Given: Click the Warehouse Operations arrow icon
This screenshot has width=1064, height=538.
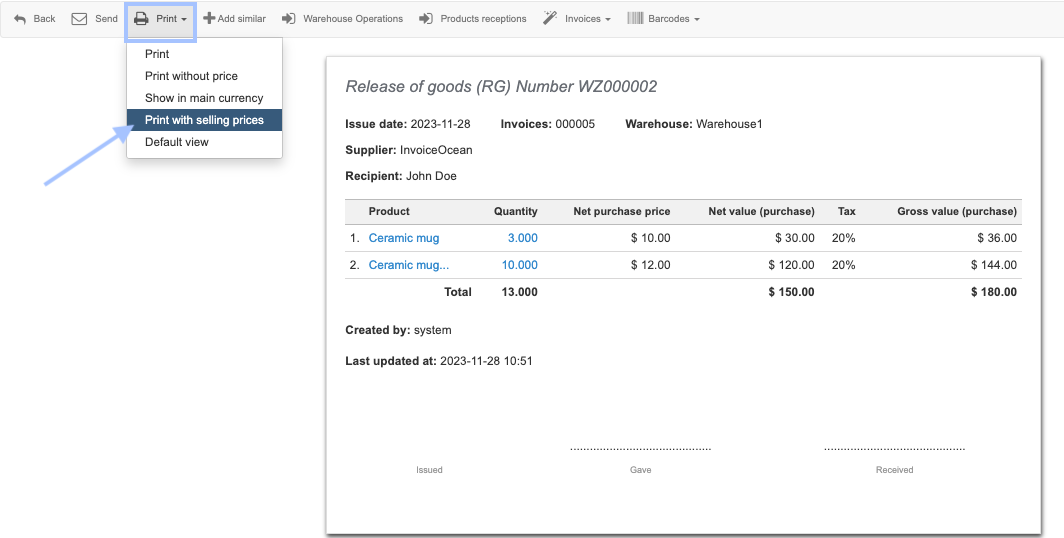Looking at the screenshot, I should click(288, 19).
